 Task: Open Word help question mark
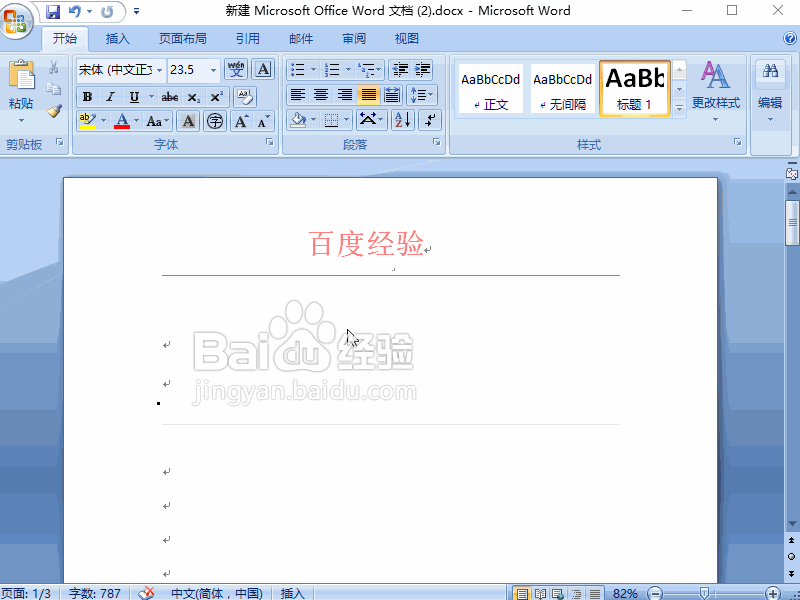click(x=790, y=39)
